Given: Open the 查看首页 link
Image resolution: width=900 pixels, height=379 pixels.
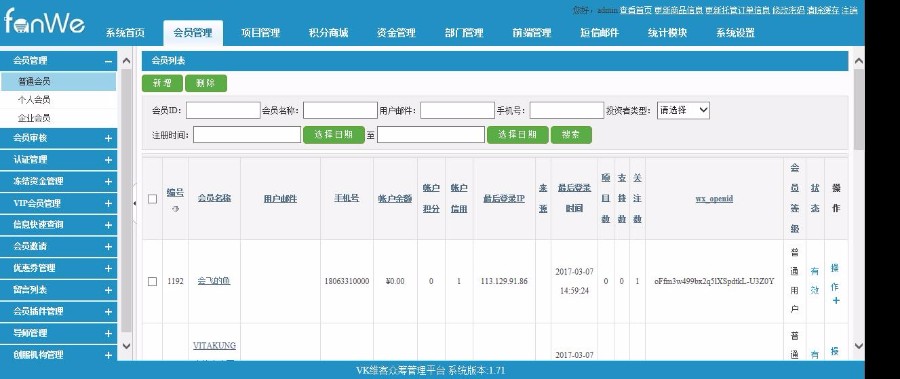Looking at the screenshot, I should click(635, 10).
